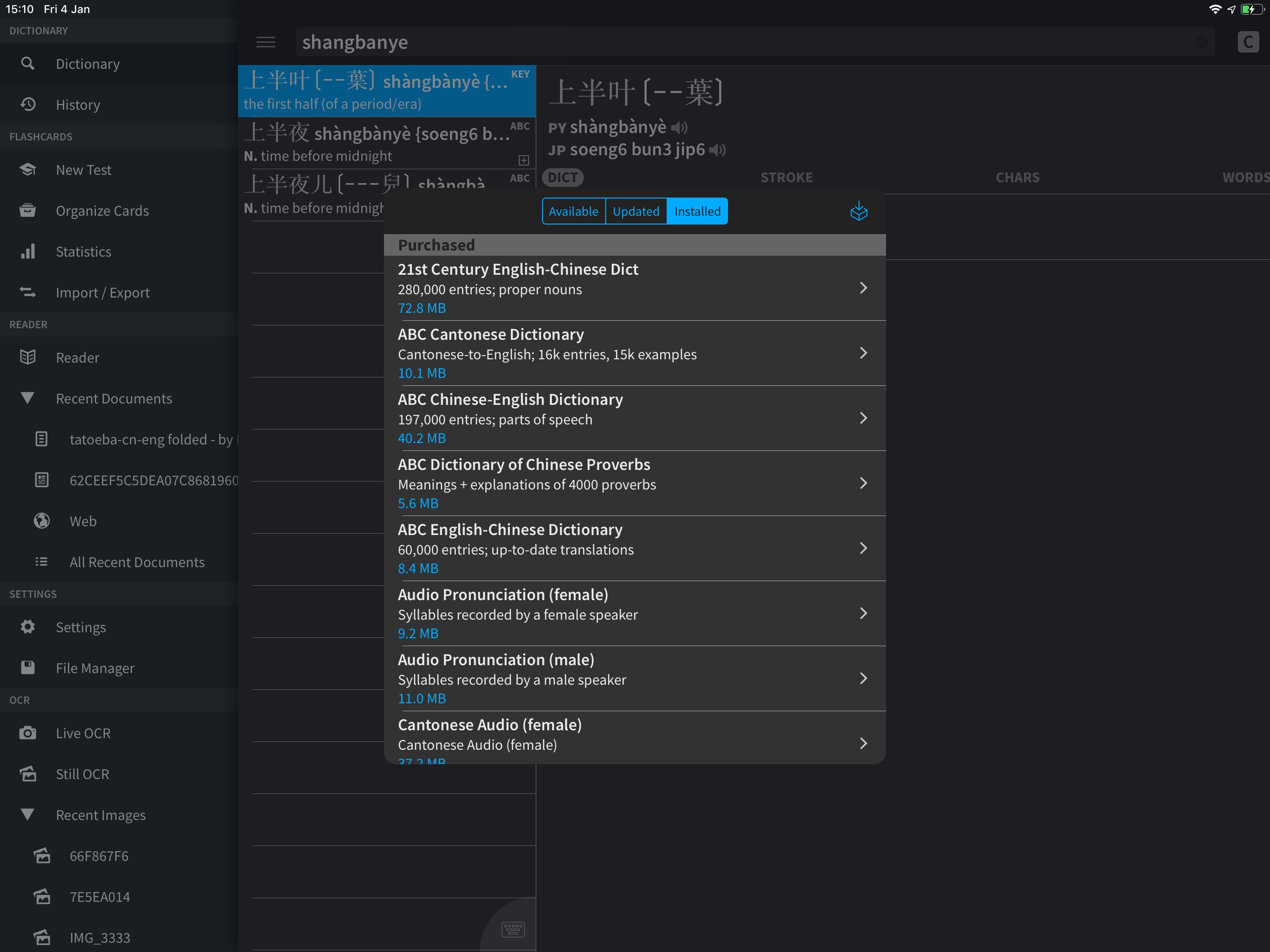Click the 40.2 MB size label

pos(422,438)
